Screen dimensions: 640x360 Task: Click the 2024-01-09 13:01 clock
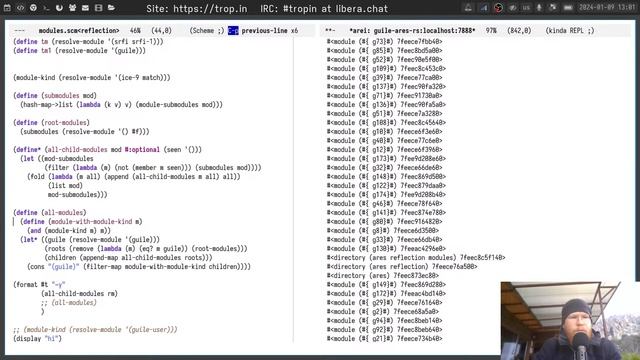pos(607,8)
